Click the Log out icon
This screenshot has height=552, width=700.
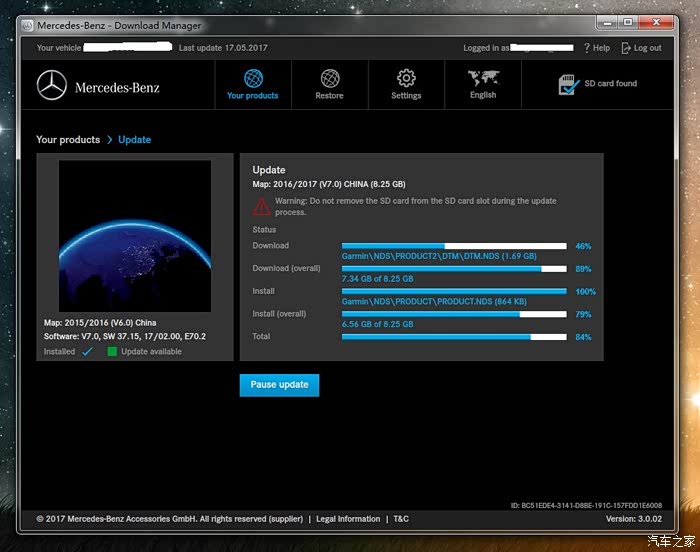click(626, 48)
